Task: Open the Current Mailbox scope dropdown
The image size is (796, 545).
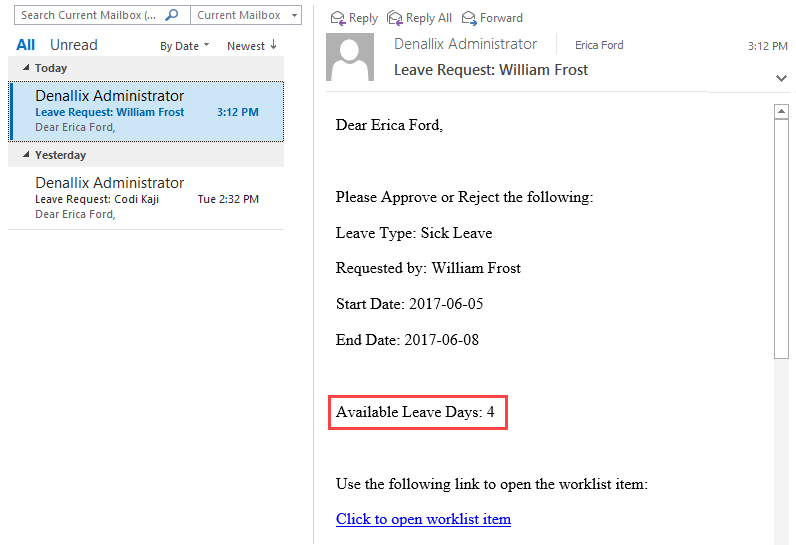Action: (246, 15)
